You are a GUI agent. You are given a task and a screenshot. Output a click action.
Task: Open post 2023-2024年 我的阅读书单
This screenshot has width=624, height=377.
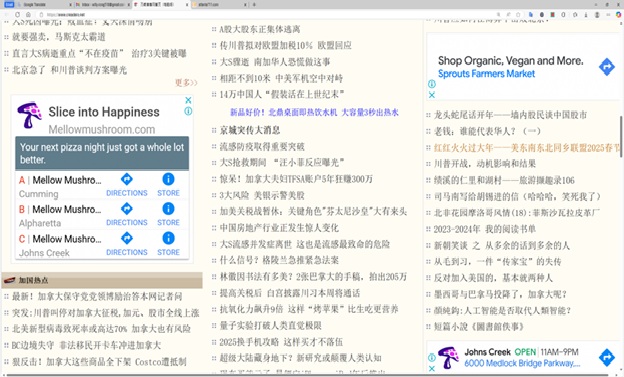(485, 229)
